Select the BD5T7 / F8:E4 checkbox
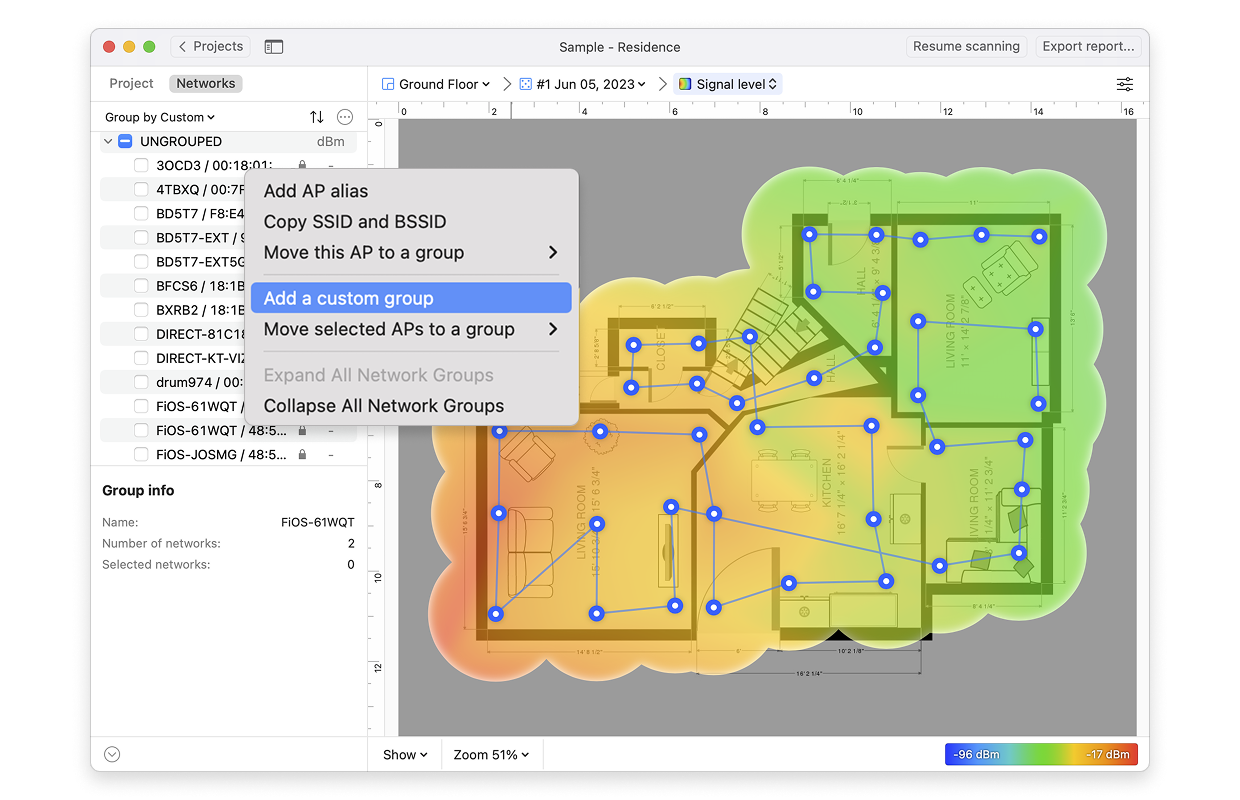 tap(141, 213)
